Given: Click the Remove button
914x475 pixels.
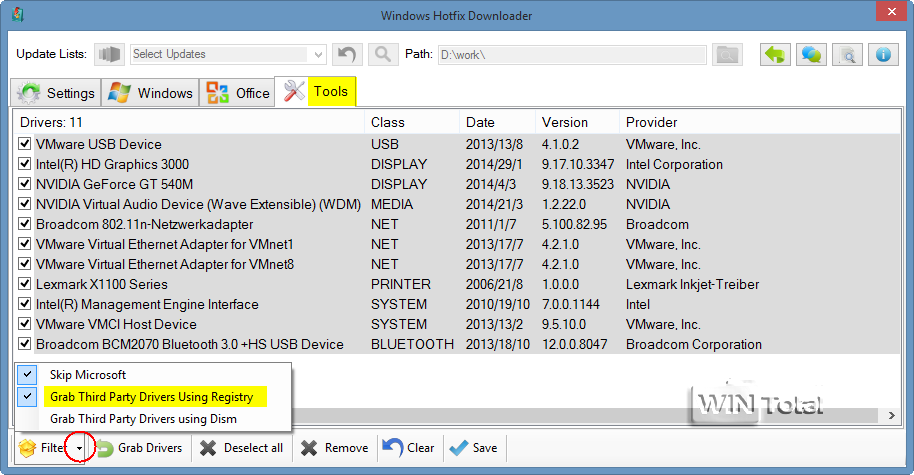Looking at the screenshot, I should coord(335,448).
